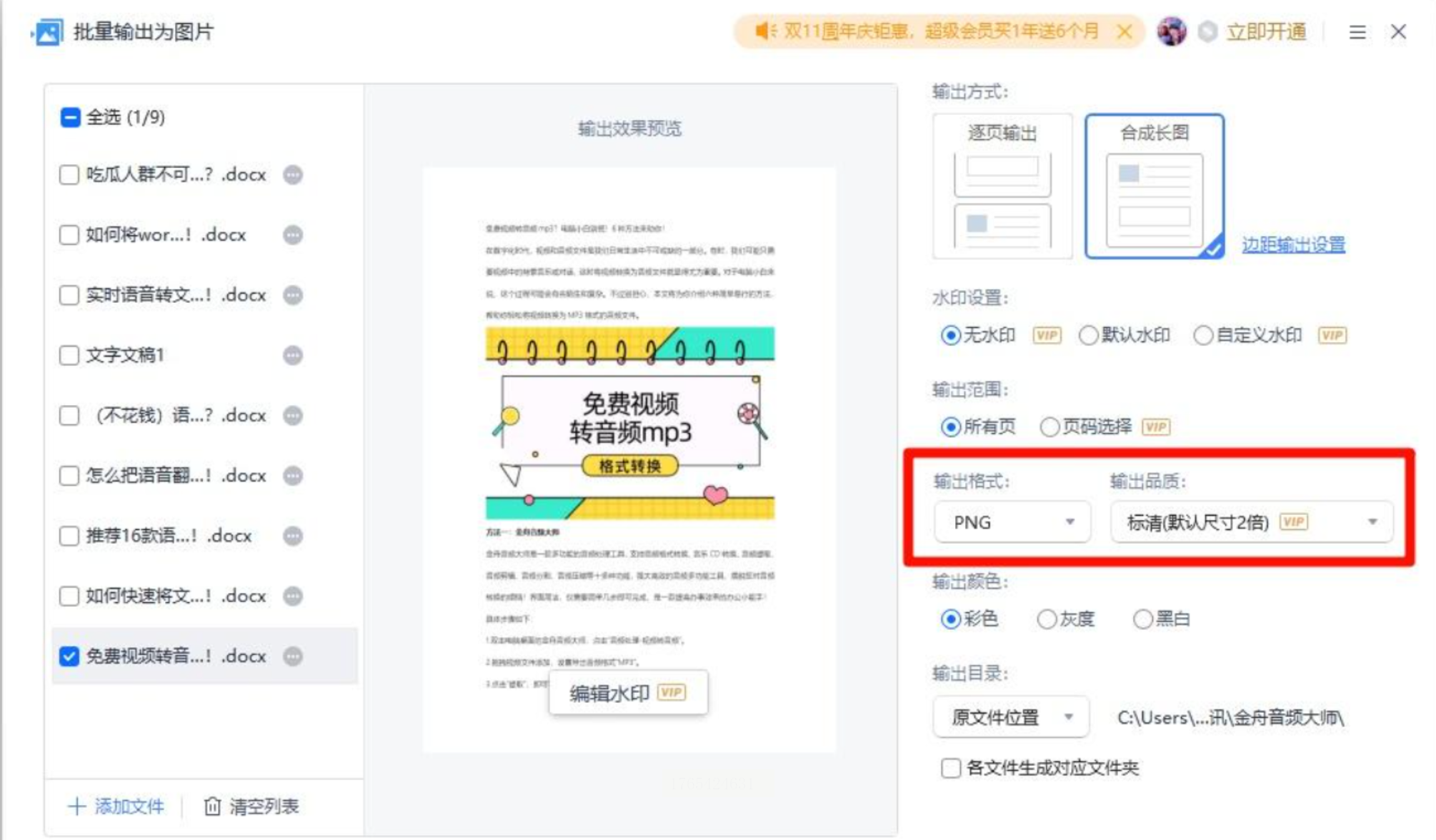Open the hamburger menu icon
The height and width of the screenshot is (840, 1436).
tap(1357, 32)
